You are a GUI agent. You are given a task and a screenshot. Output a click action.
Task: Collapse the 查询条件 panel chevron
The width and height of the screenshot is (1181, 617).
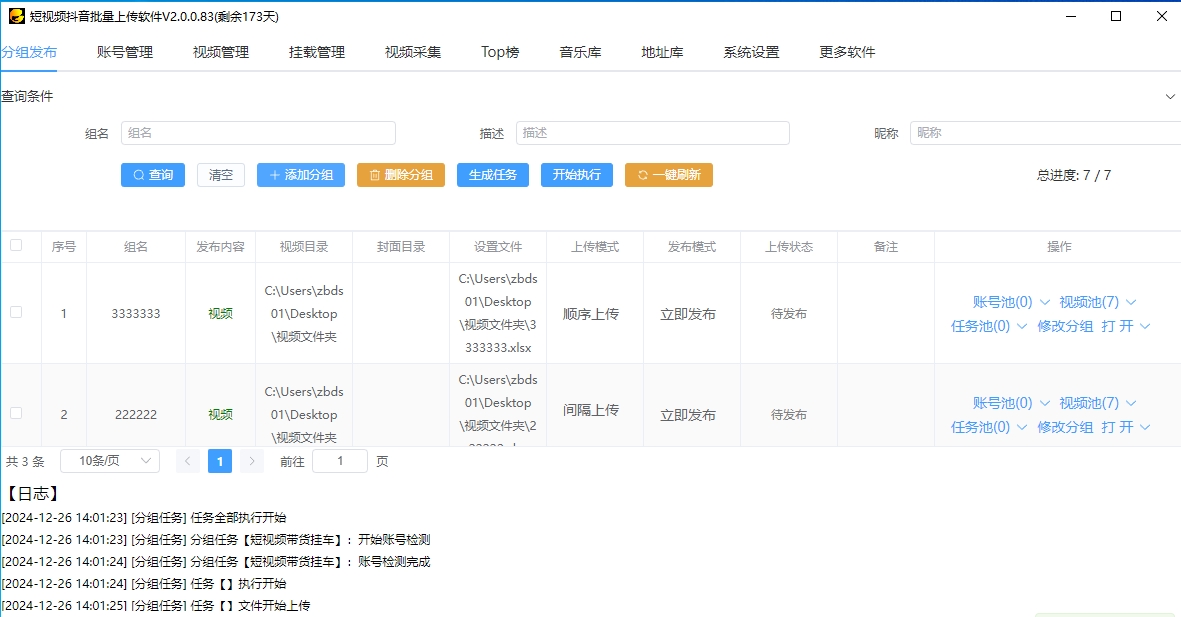[1170, 97]
